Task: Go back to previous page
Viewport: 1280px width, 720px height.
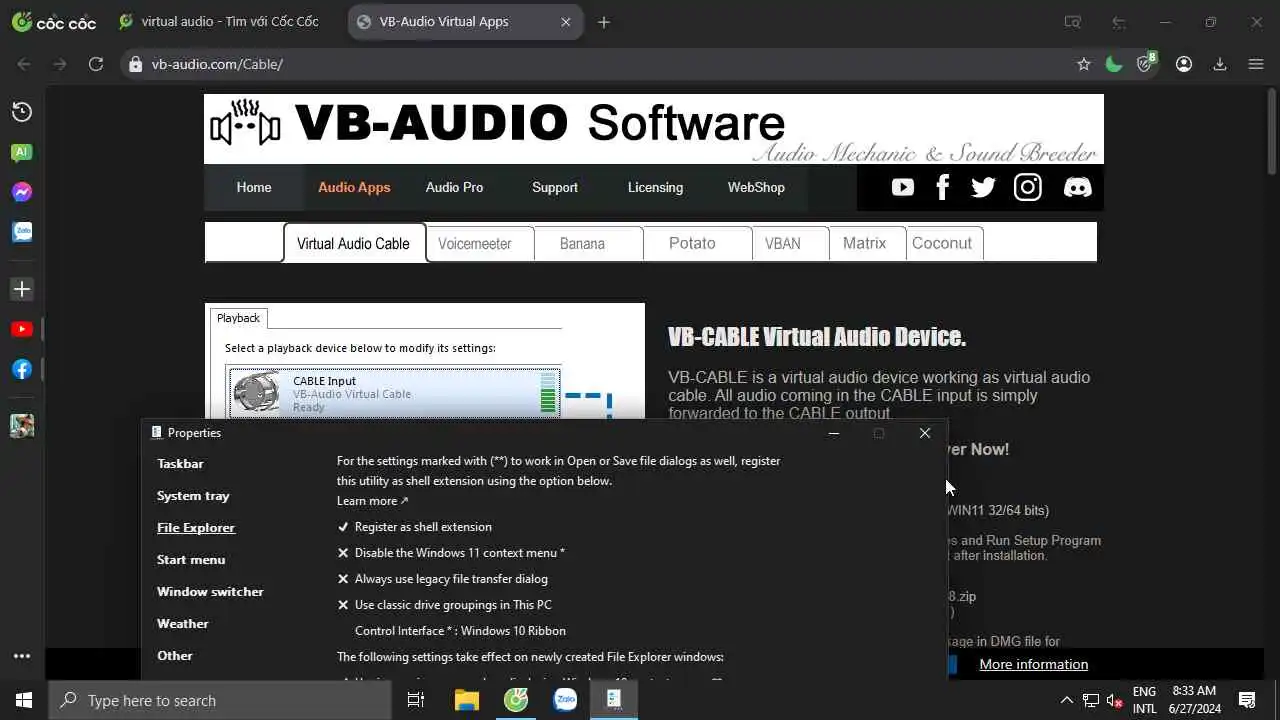Action: [24, 64]
